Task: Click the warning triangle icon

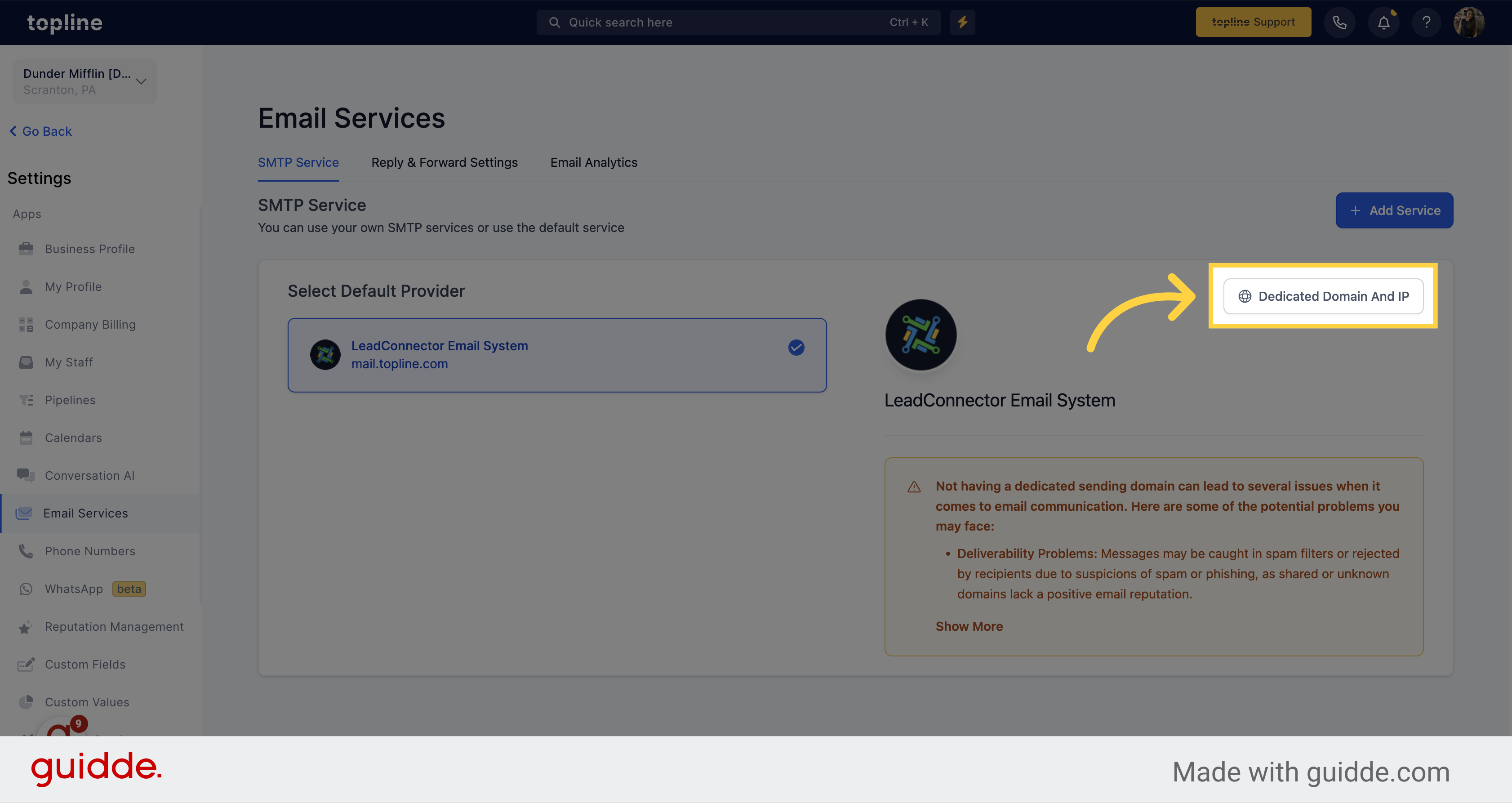Action: click(x=914, y=486)
